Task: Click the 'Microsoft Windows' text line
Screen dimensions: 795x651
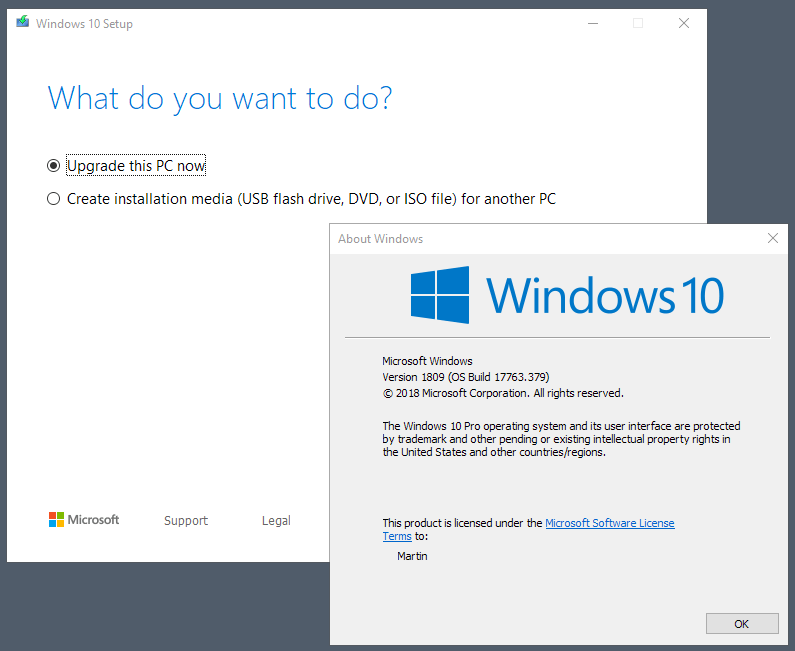Action: tap(427, 361)
